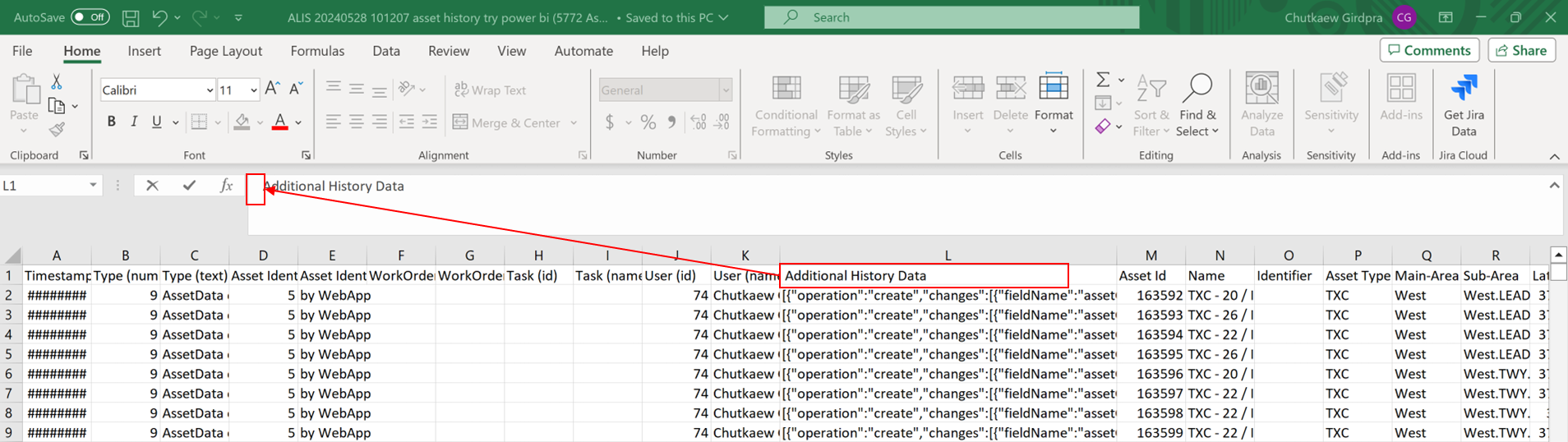
Task: Click the Insert Function fx icon
Action: coord(226,186)
